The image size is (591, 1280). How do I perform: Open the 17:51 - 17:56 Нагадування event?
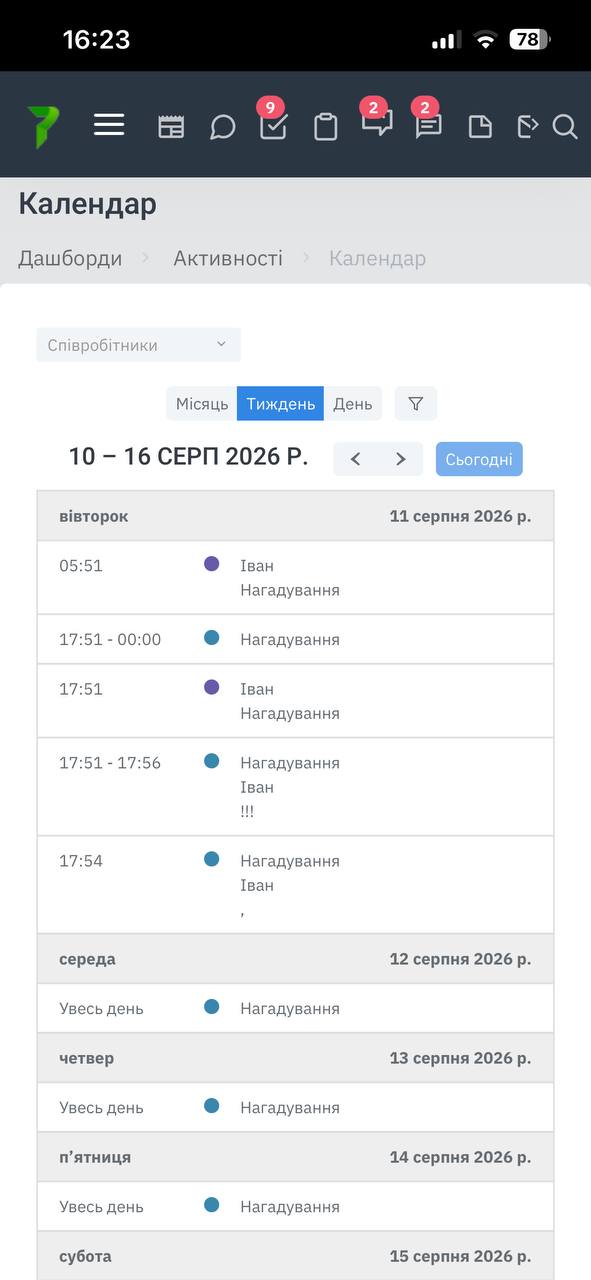pyautogui.click(x=295, y=787)
